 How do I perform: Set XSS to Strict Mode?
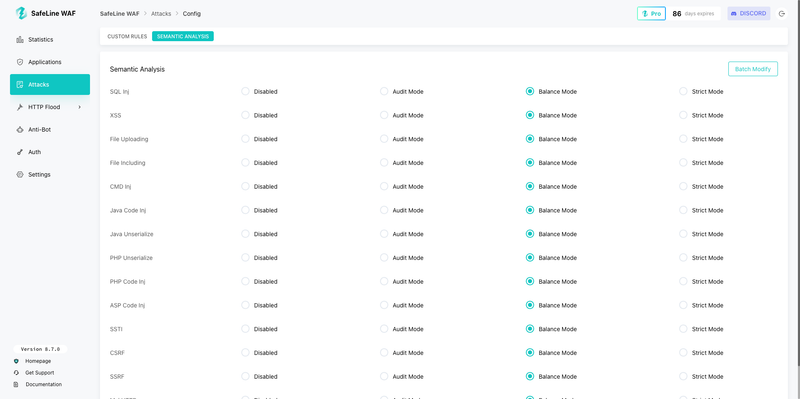tap(683, 115)
